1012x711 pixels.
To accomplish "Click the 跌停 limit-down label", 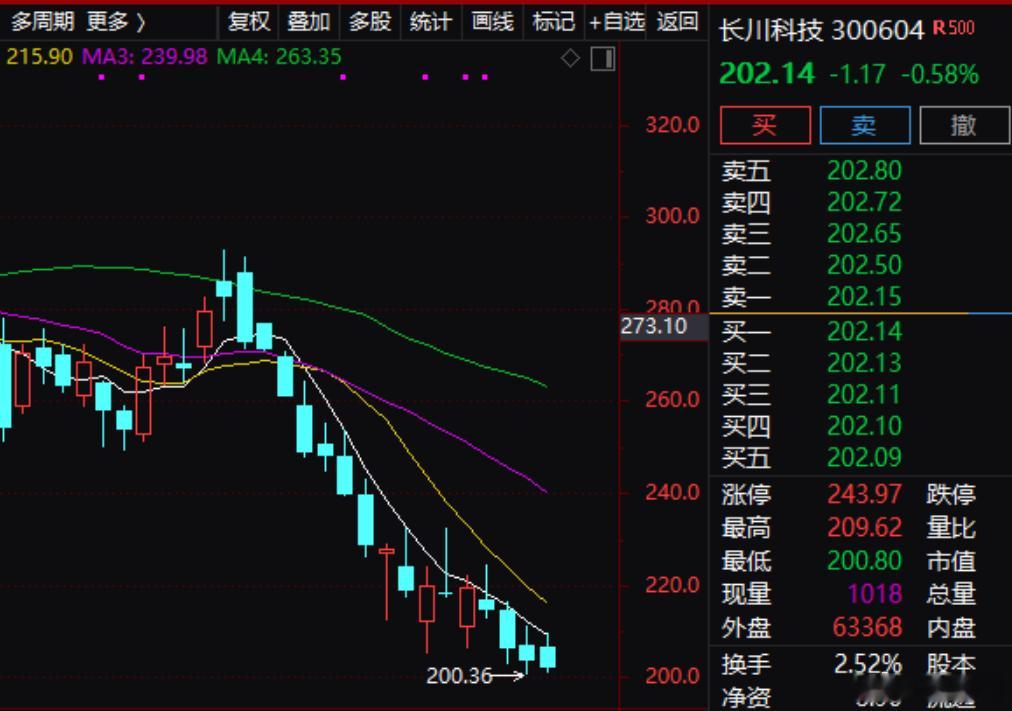I will [951, 495].
